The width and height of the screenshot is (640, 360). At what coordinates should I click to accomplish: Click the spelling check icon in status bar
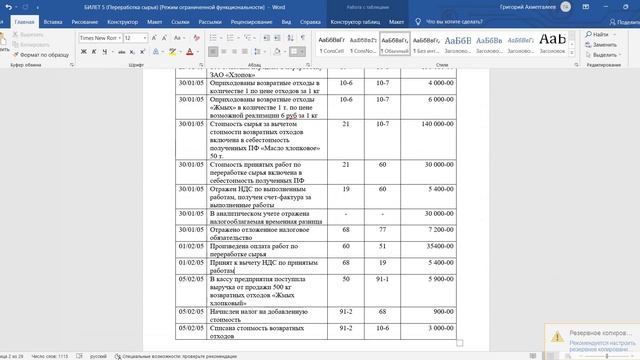[x=79, y=356]
